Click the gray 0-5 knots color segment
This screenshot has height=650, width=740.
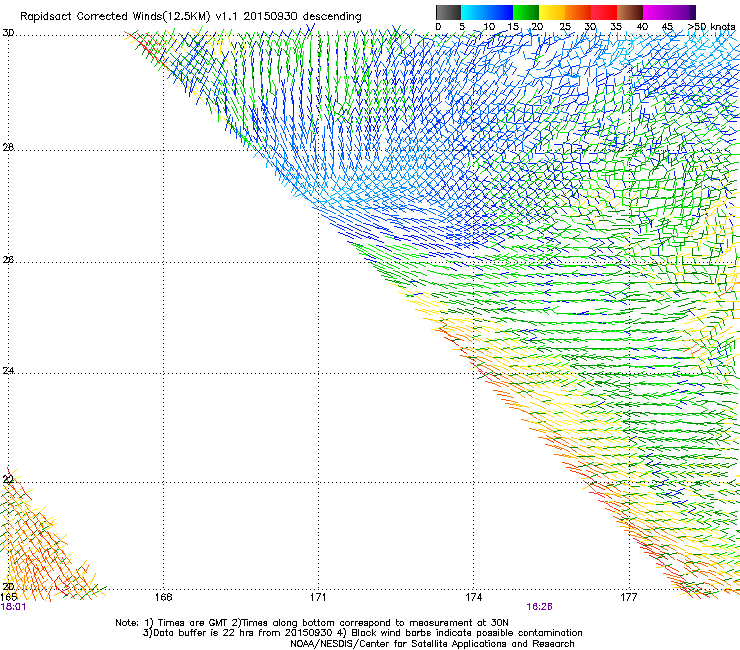click(448, 12)
